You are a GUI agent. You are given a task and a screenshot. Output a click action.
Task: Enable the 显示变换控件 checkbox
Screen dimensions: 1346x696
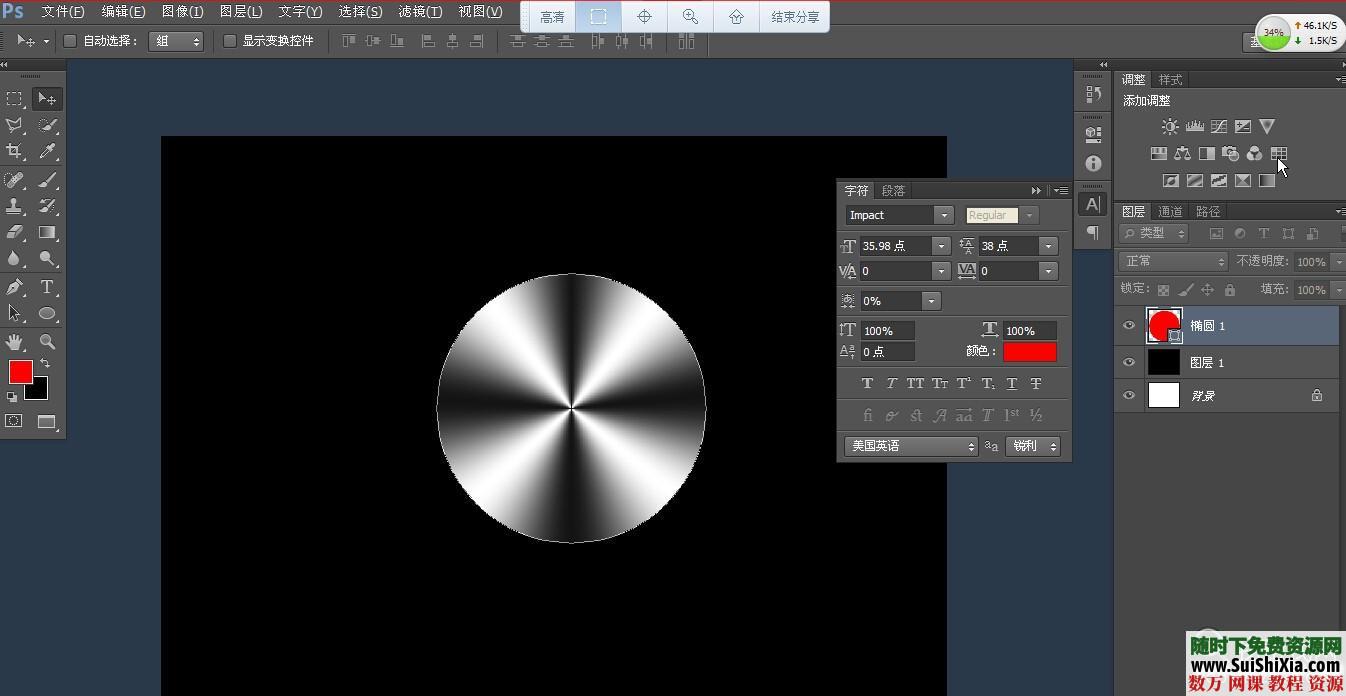(230, 41)
